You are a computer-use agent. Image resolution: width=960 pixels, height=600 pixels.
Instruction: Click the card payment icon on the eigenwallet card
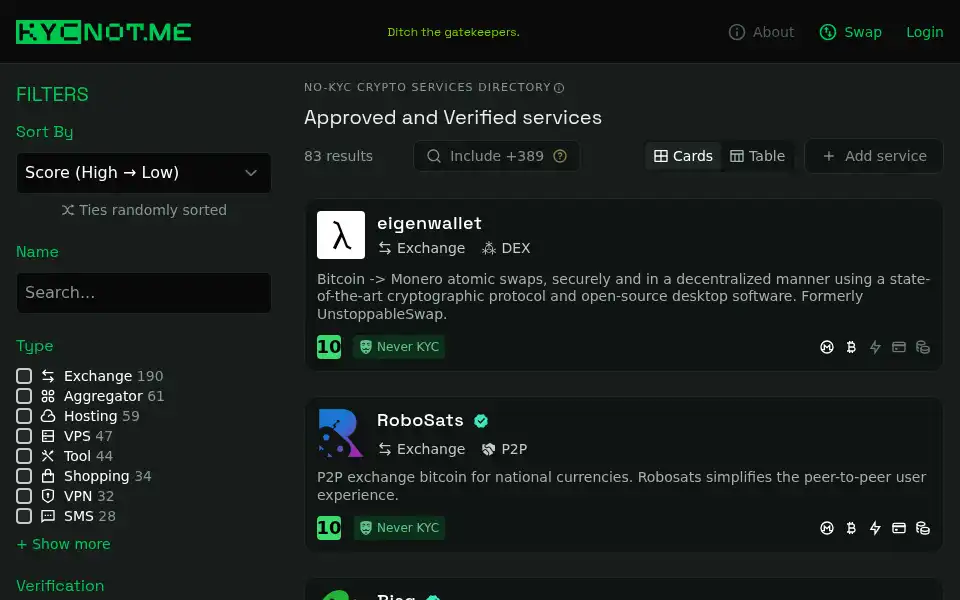click(899, 347)
